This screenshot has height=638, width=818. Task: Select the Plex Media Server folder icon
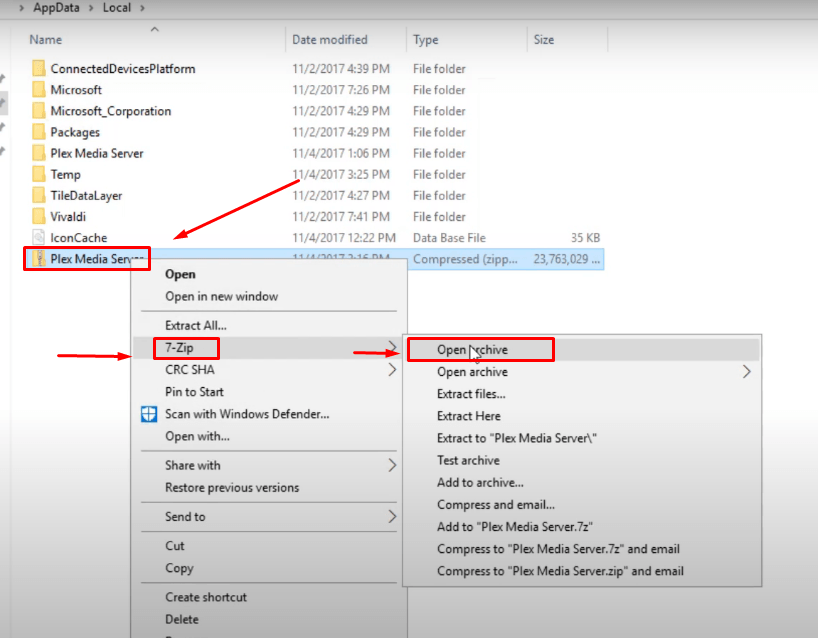pyautogui.click(x=39, y=153)
